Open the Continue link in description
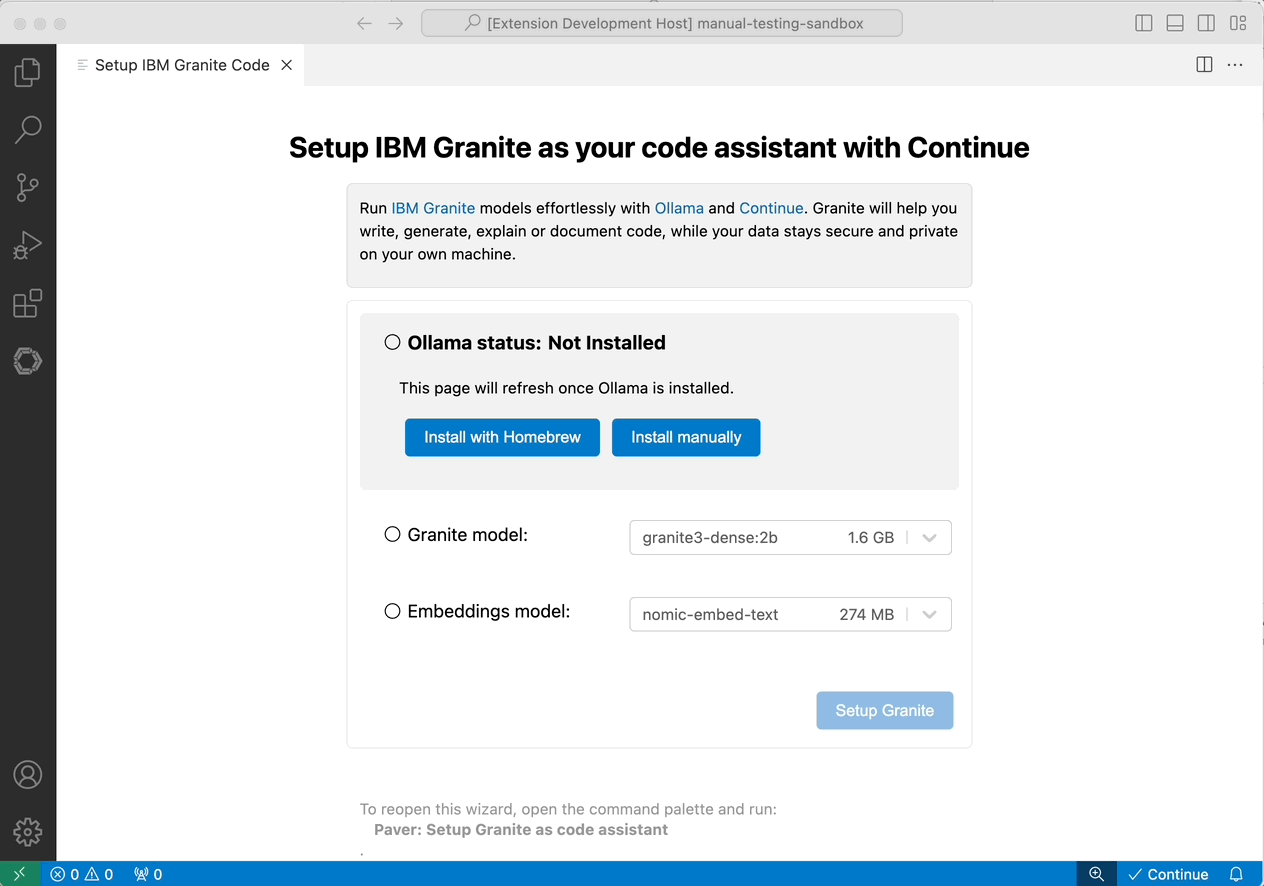Viewport: 1264px width, 886px height. pos(771,208)
